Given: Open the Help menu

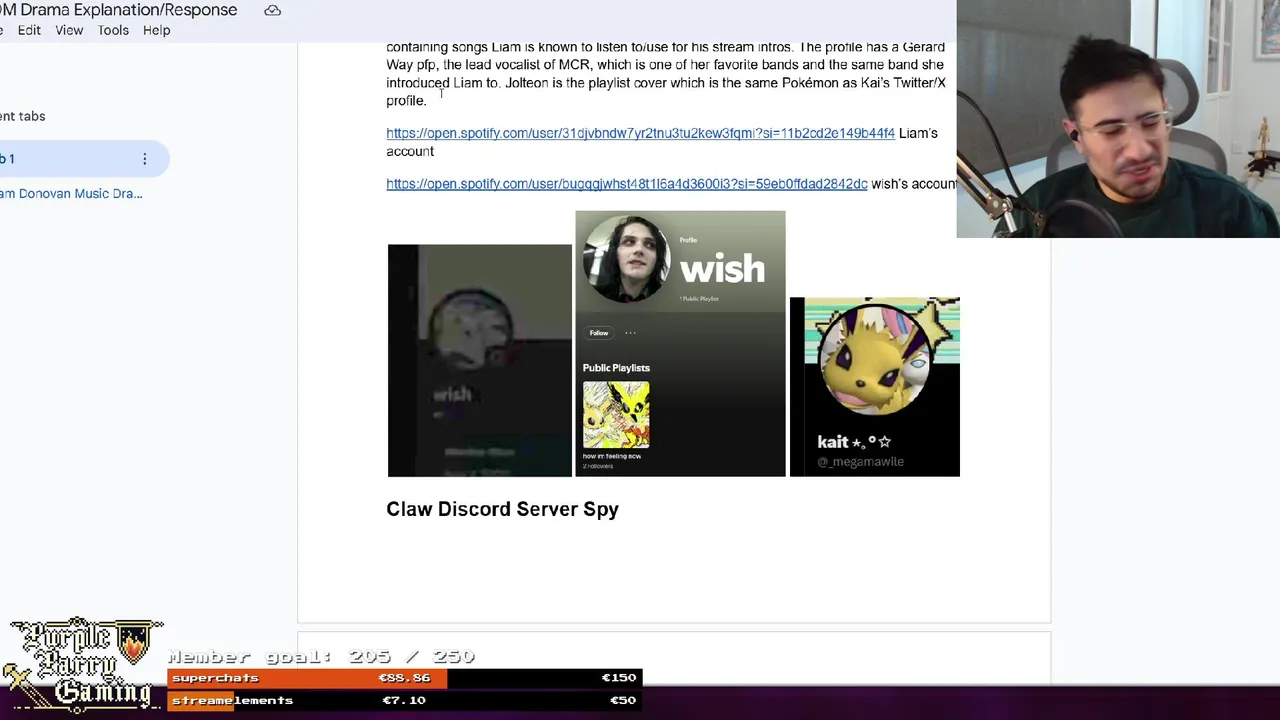Looking at the screenshot, I should (x=156, y=30).
